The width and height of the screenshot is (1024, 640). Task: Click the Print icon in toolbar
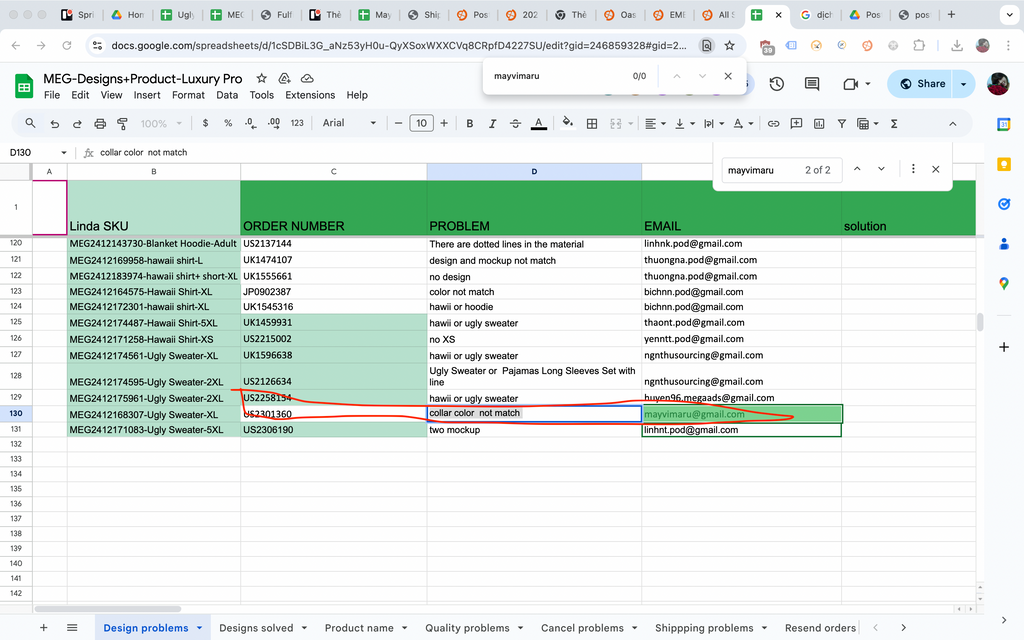(100, 123)
